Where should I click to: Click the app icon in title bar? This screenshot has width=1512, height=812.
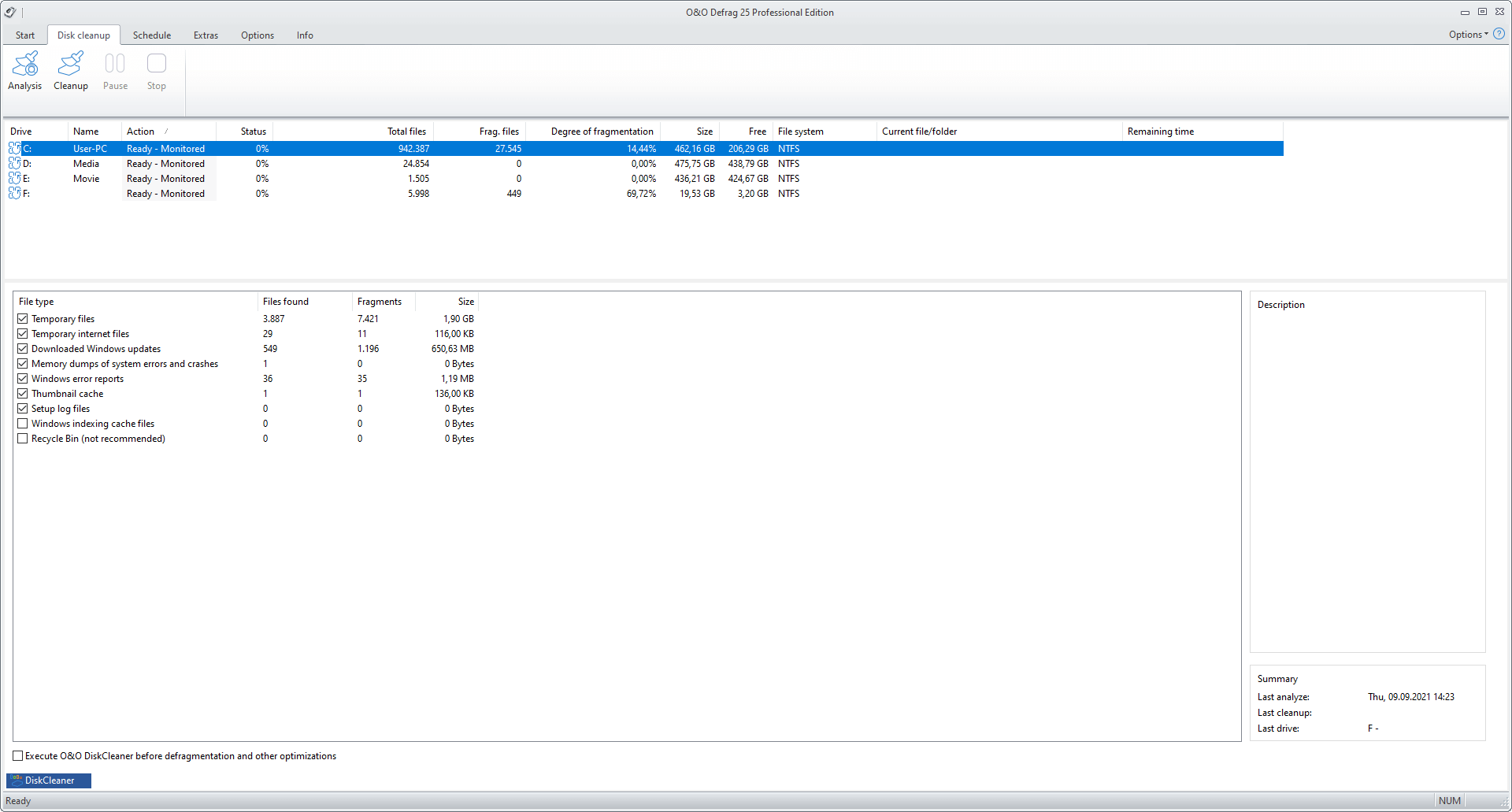10,12
